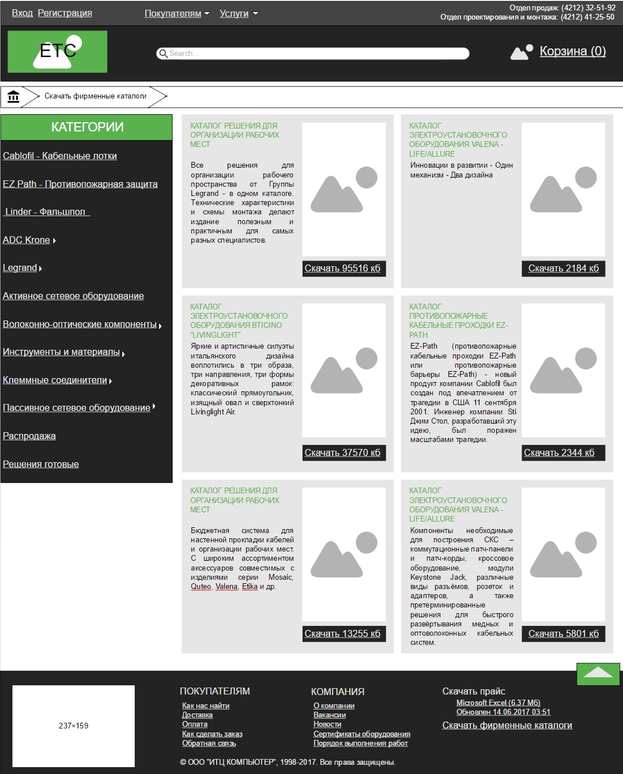Open Доставка footer link
623x774 pixels.
[197, 715]
